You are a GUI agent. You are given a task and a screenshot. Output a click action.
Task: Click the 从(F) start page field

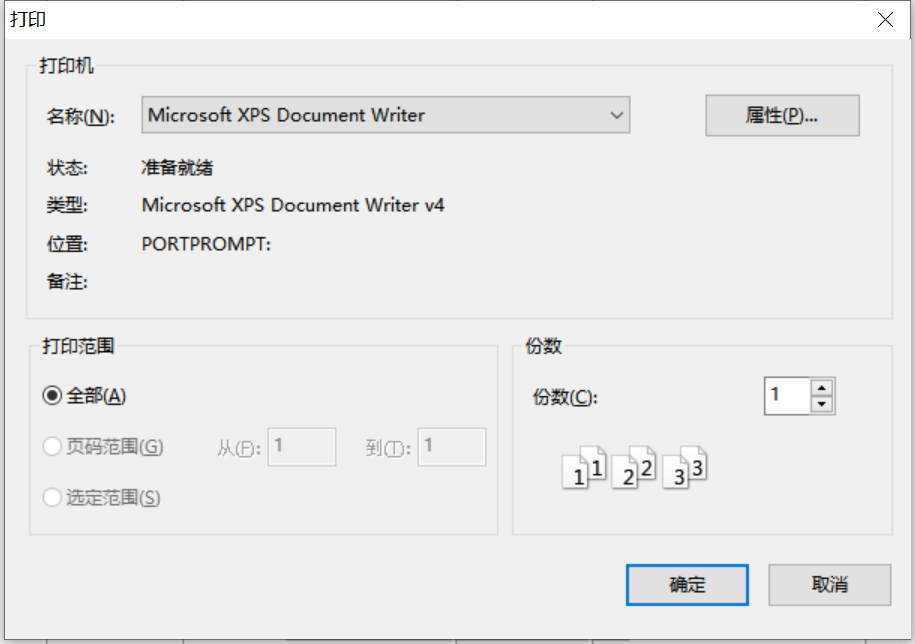click(301, 447)
